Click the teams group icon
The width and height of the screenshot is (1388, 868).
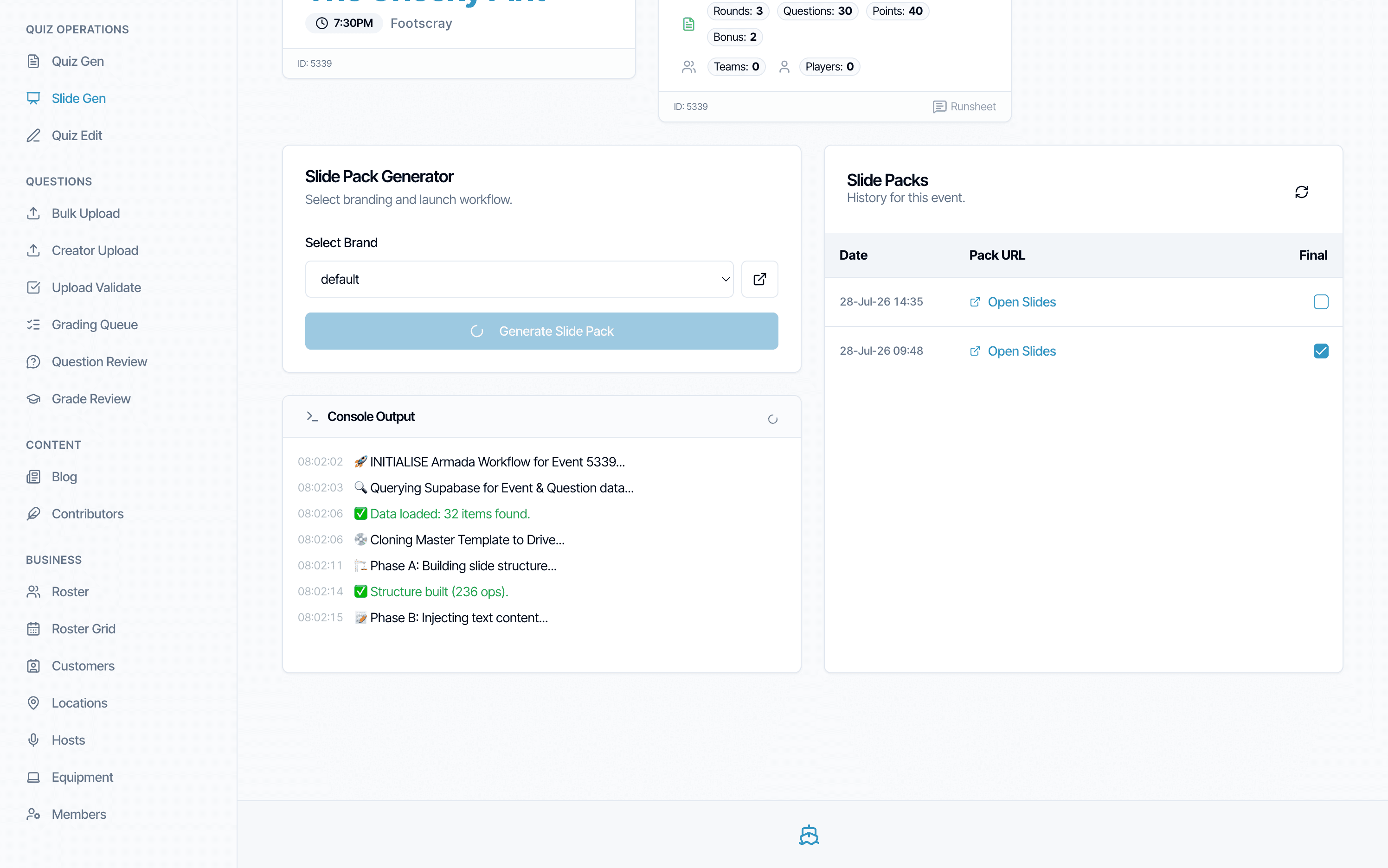click(688, 67)
